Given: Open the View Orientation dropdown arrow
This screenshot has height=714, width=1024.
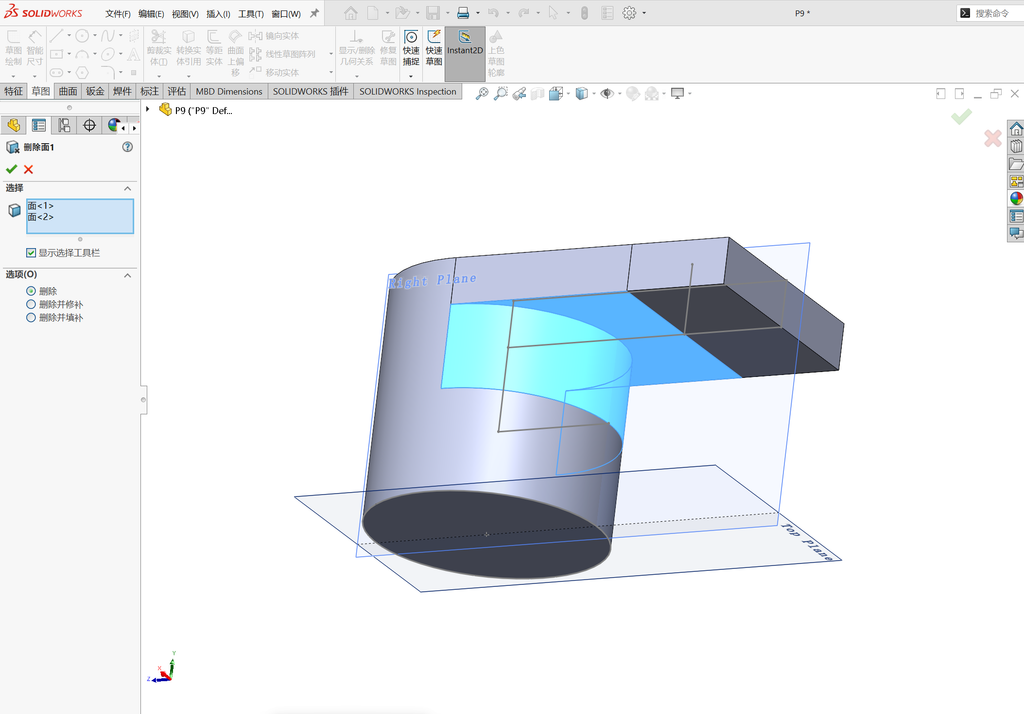Looking at the screenshot, I should click(568, 94).
